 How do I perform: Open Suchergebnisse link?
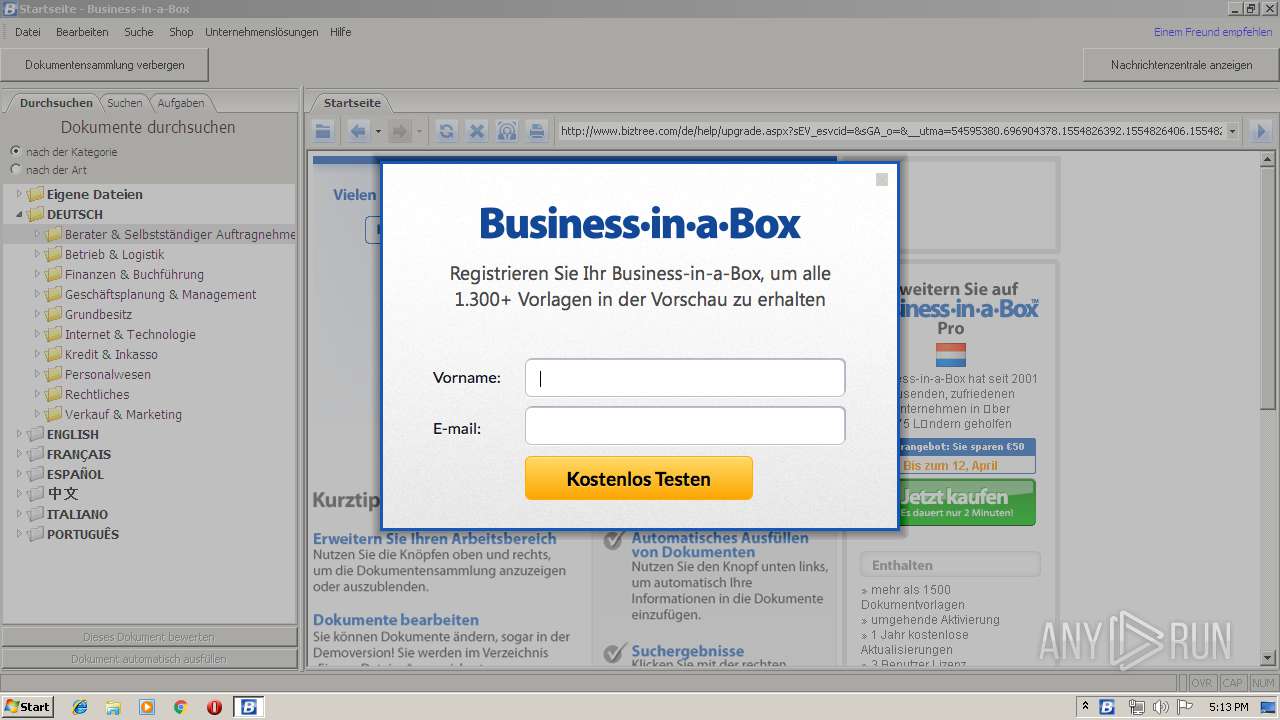pyautogui.click(x=688, y=652)
